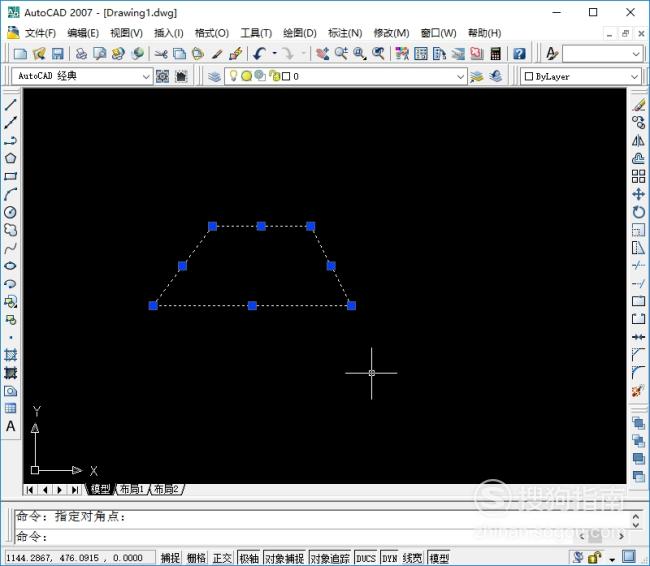
Task: Open the undo history dropdown arrow
Action: coord(274,53)
